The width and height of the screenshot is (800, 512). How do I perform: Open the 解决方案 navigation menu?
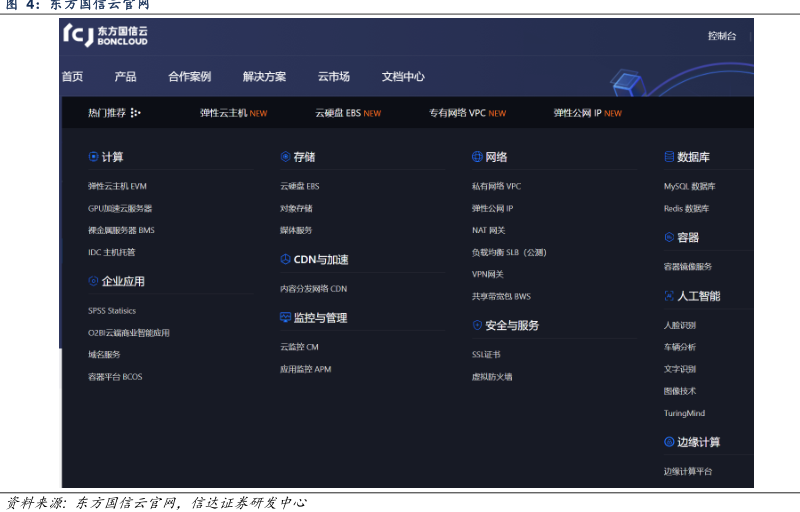(x=264, y=77)
